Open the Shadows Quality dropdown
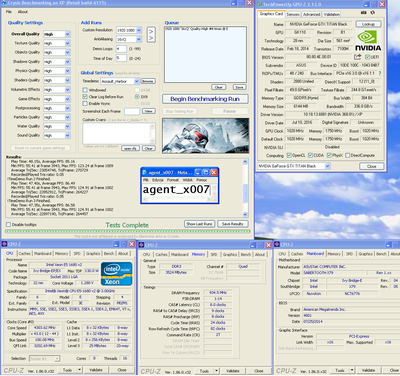This screenshot has width=400, height=376. tap(67, 62)
